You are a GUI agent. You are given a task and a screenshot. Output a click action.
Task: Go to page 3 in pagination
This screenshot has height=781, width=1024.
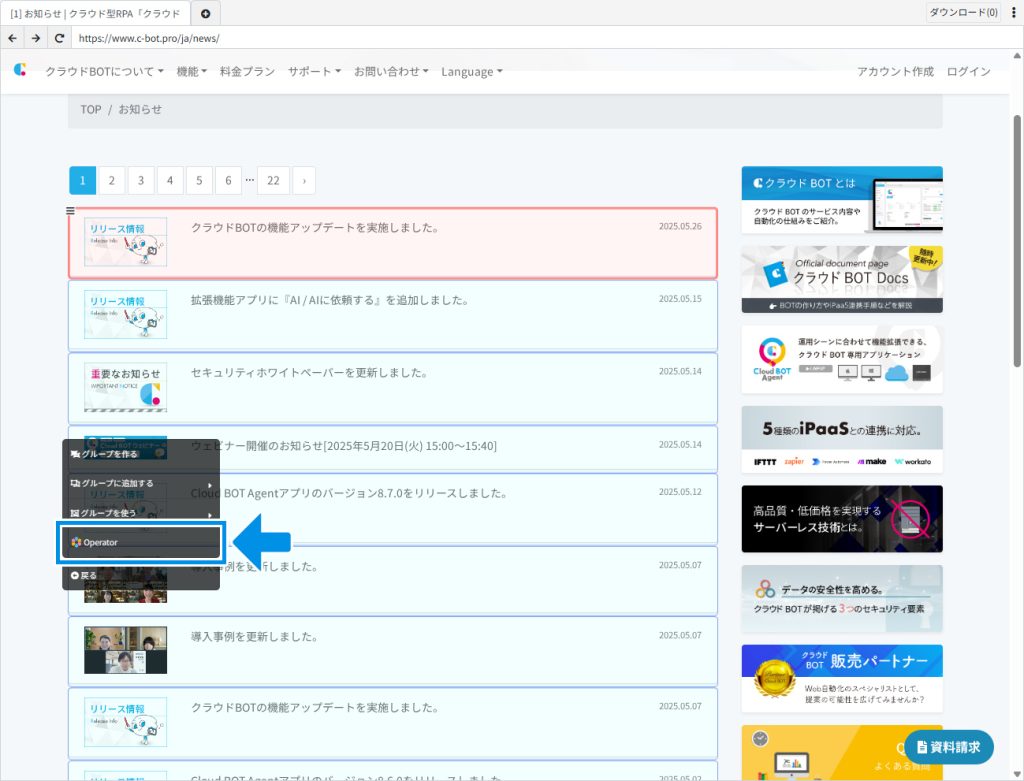pyautogui.click(x=140, y=180)
